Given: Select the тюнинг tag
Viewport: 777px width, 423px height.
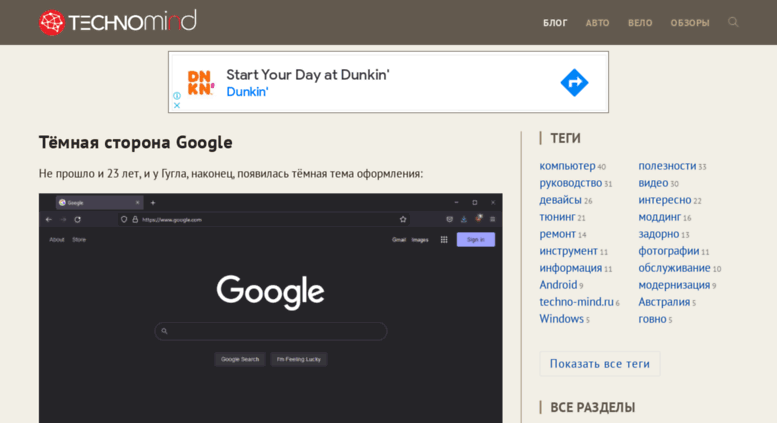Looking at the screenshot, I should tap(557, 217).
